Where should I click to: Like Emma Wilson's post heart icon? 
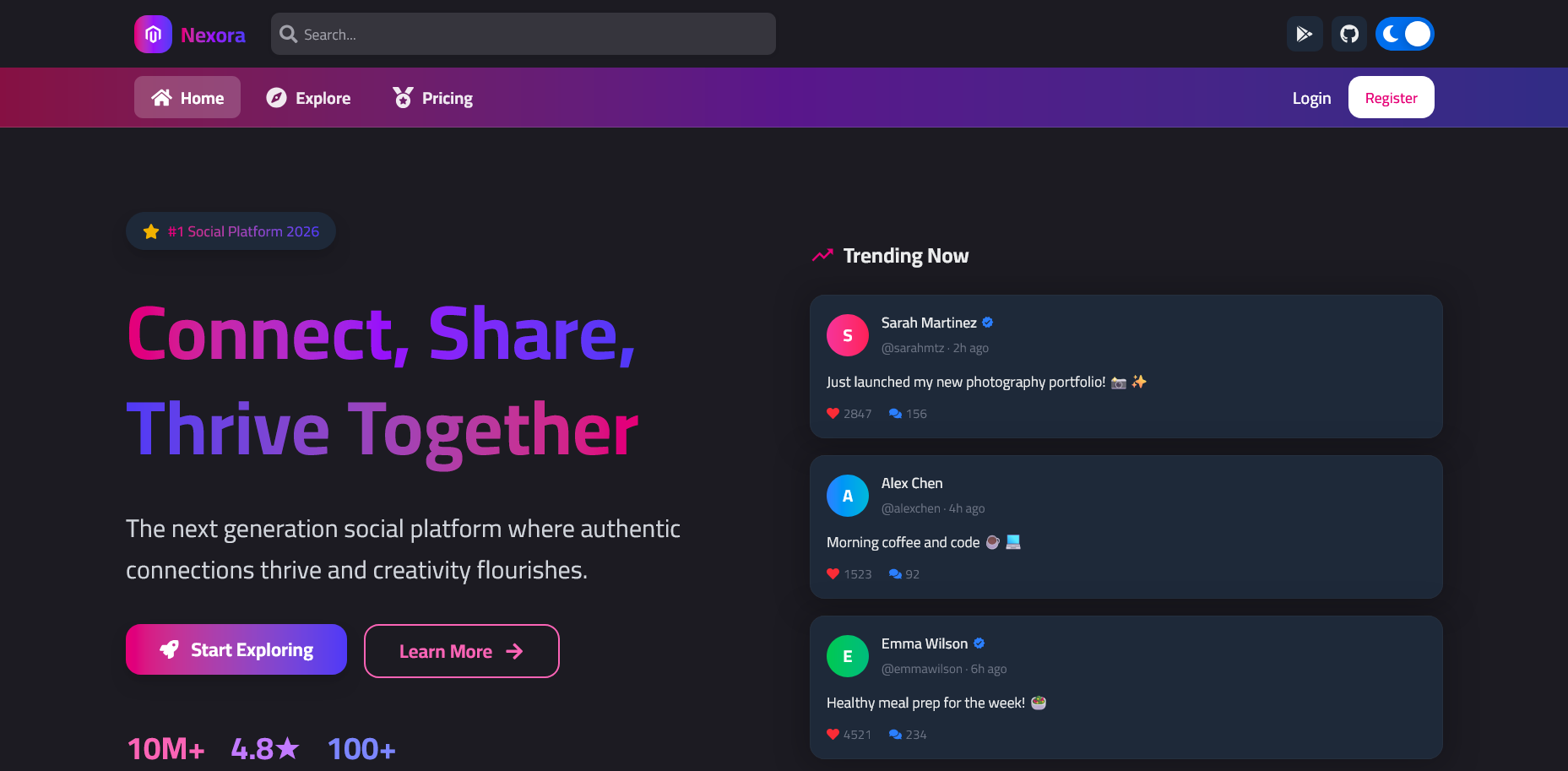point(833,735)
